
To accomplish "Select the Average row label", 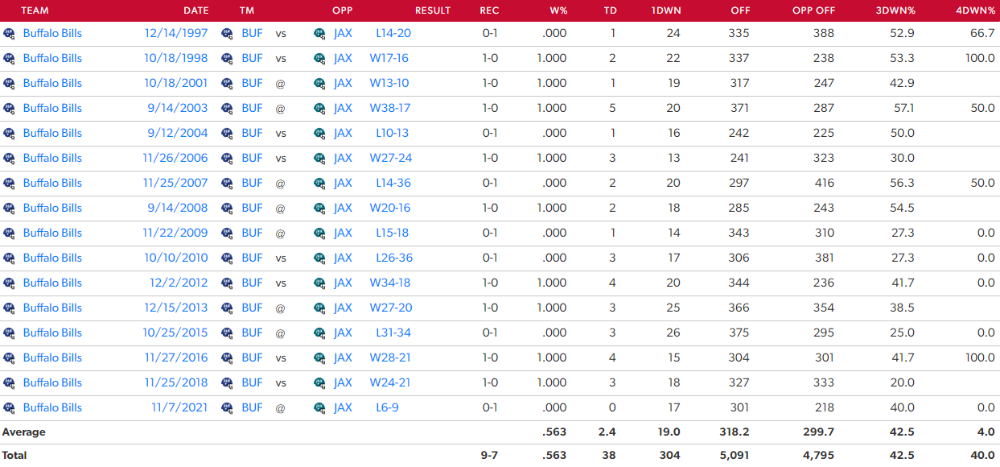I will (x=24, y=432).
